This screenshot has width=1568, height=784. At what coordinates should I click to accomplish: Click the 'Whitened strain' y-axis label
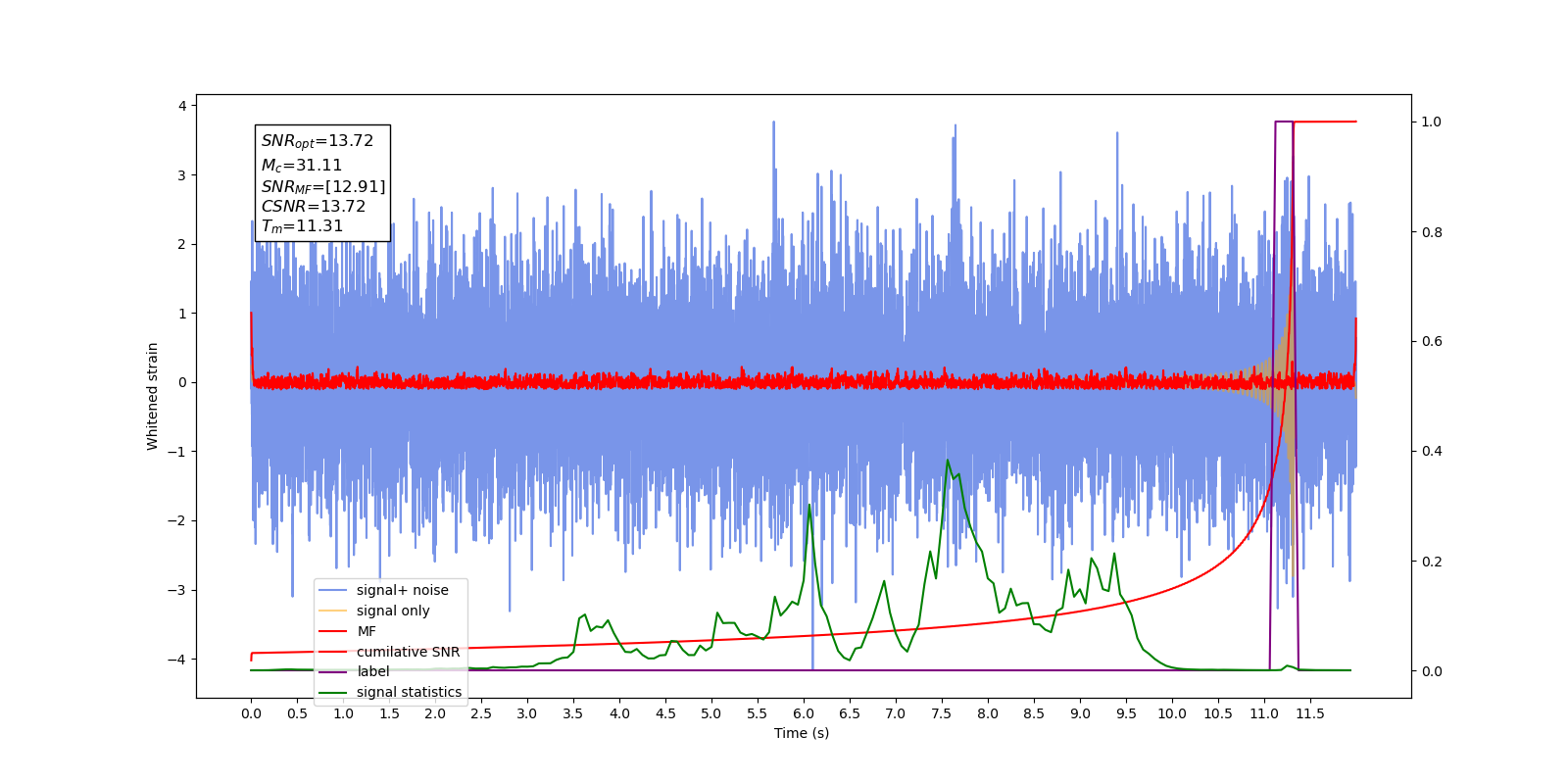[153, 396]
